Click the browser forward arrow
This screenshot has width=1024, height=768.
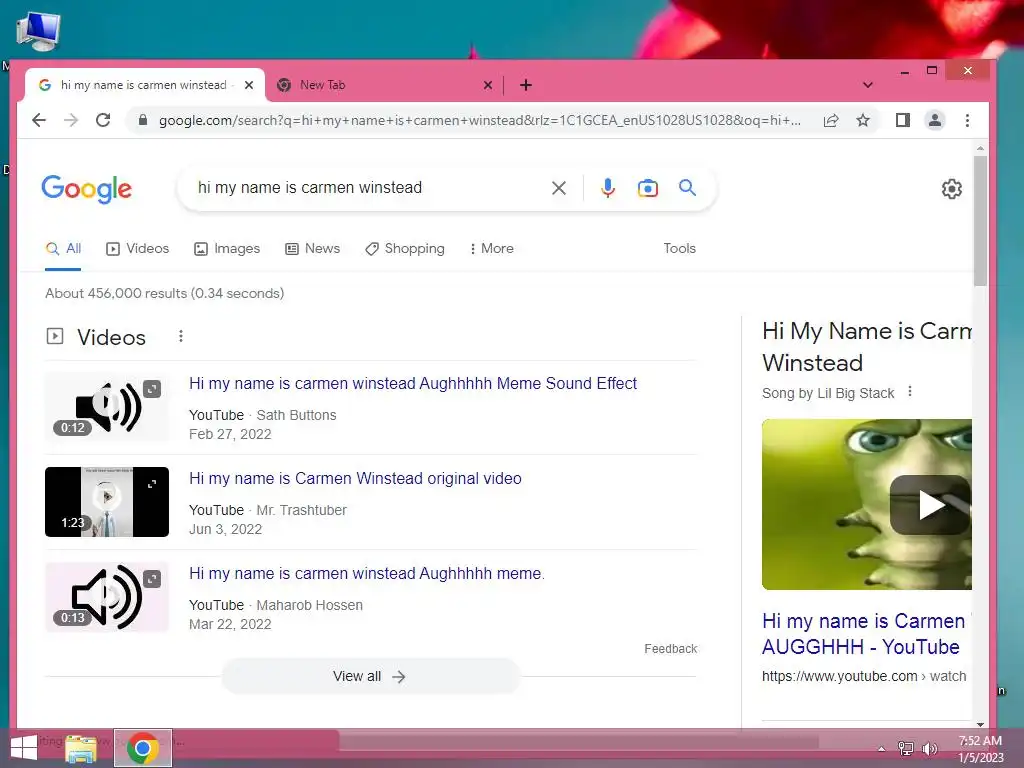[71, 120]
